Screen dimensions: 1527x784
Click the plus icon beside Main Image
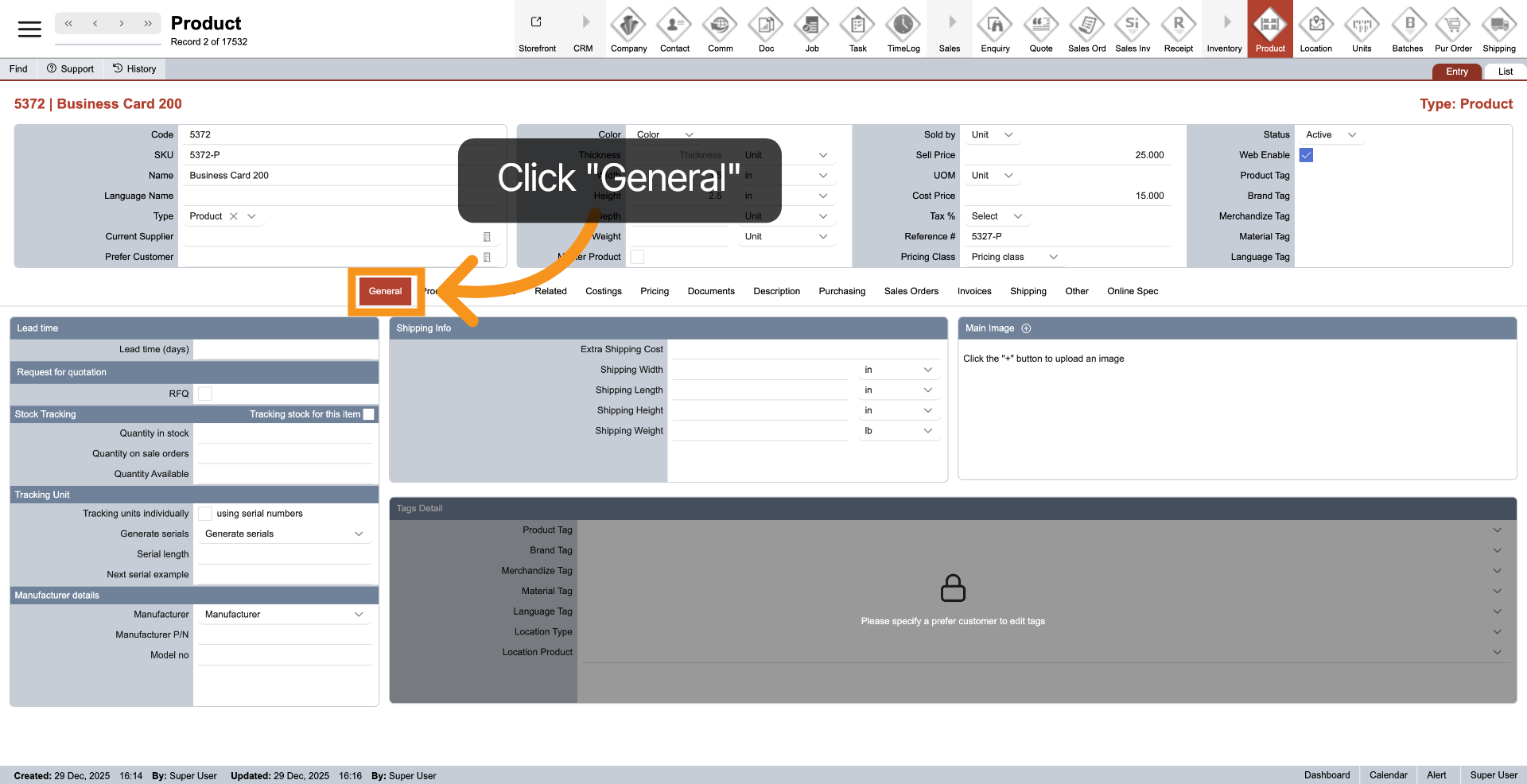coord(1026,328)
